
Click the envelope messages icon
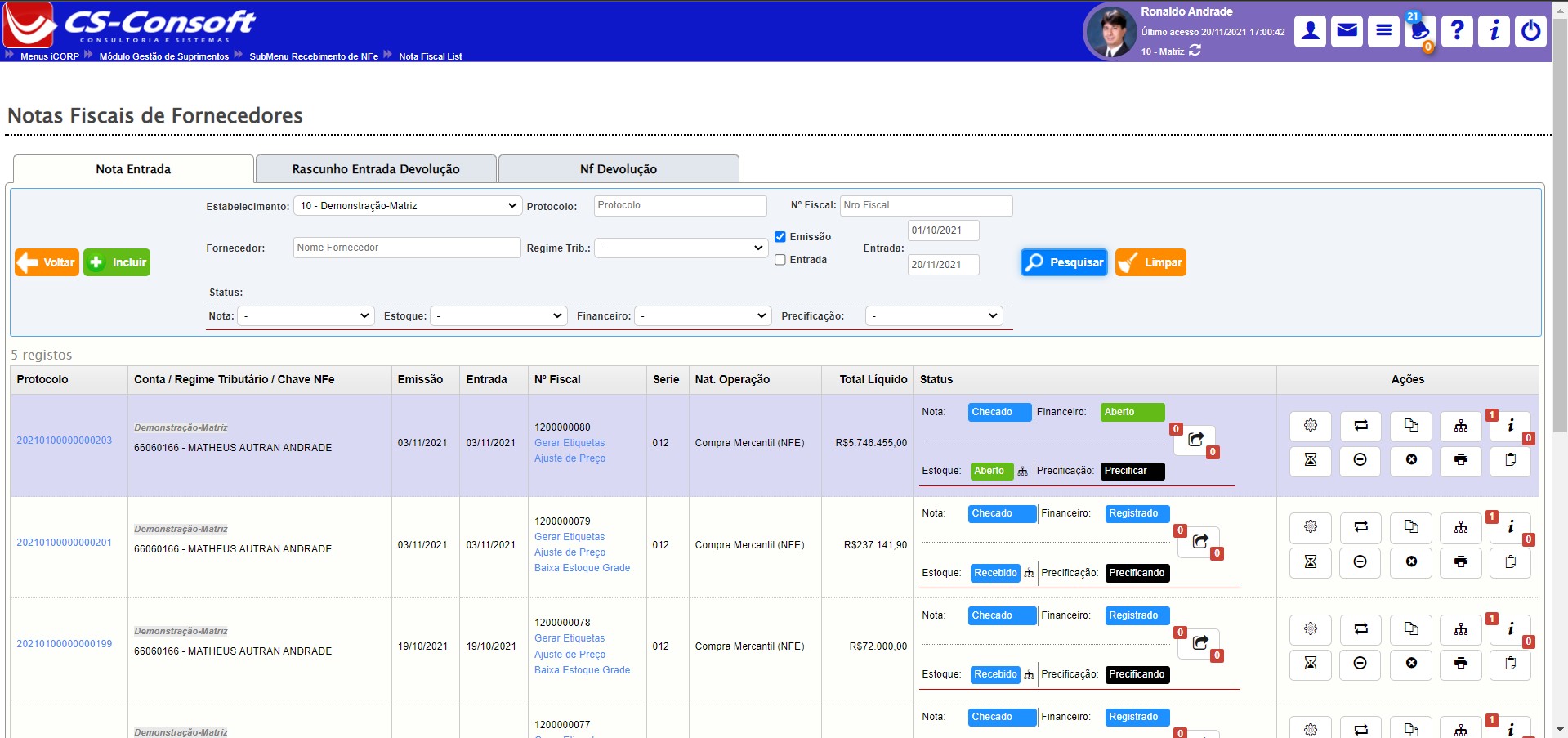point(1347,31)
